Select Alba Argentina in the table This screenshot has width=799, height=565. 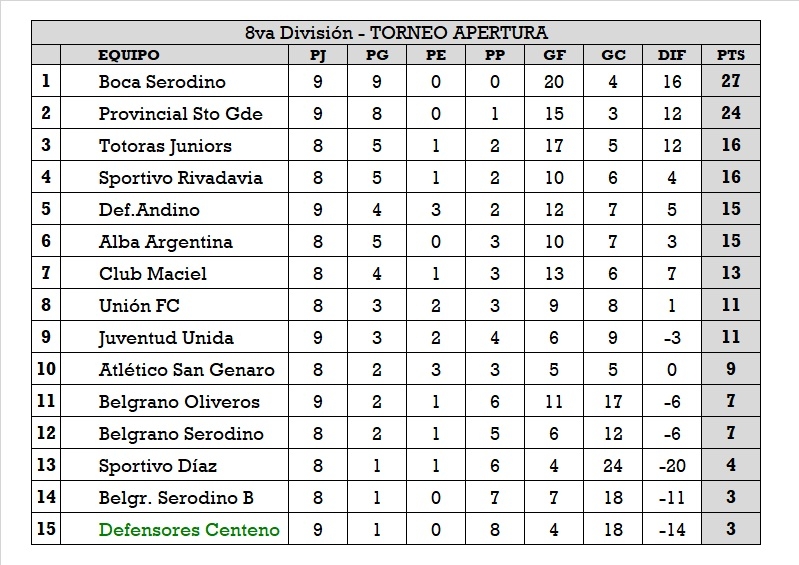click(x=165, y=242)
